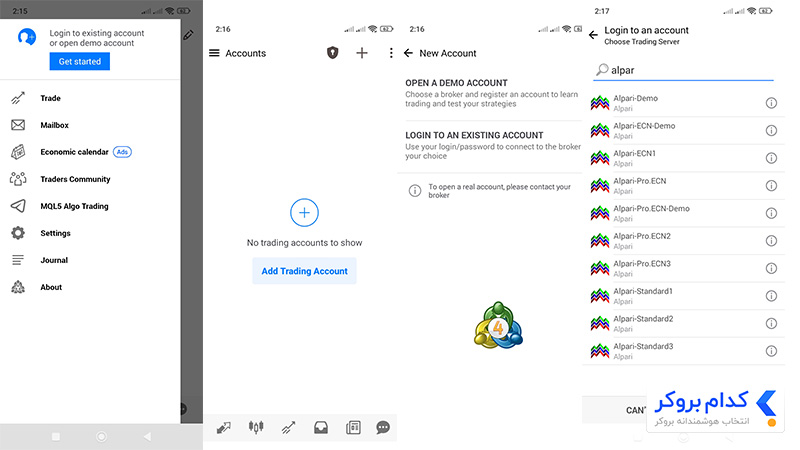This screenshot has height=450, width=800.
Task: Click the search magnifier icon
Action: [602, 69]
